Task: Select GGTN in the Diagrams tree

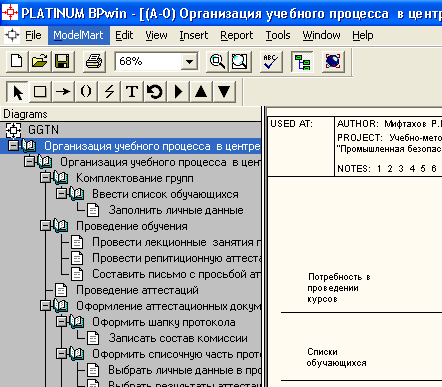Action: pos(43,130)
